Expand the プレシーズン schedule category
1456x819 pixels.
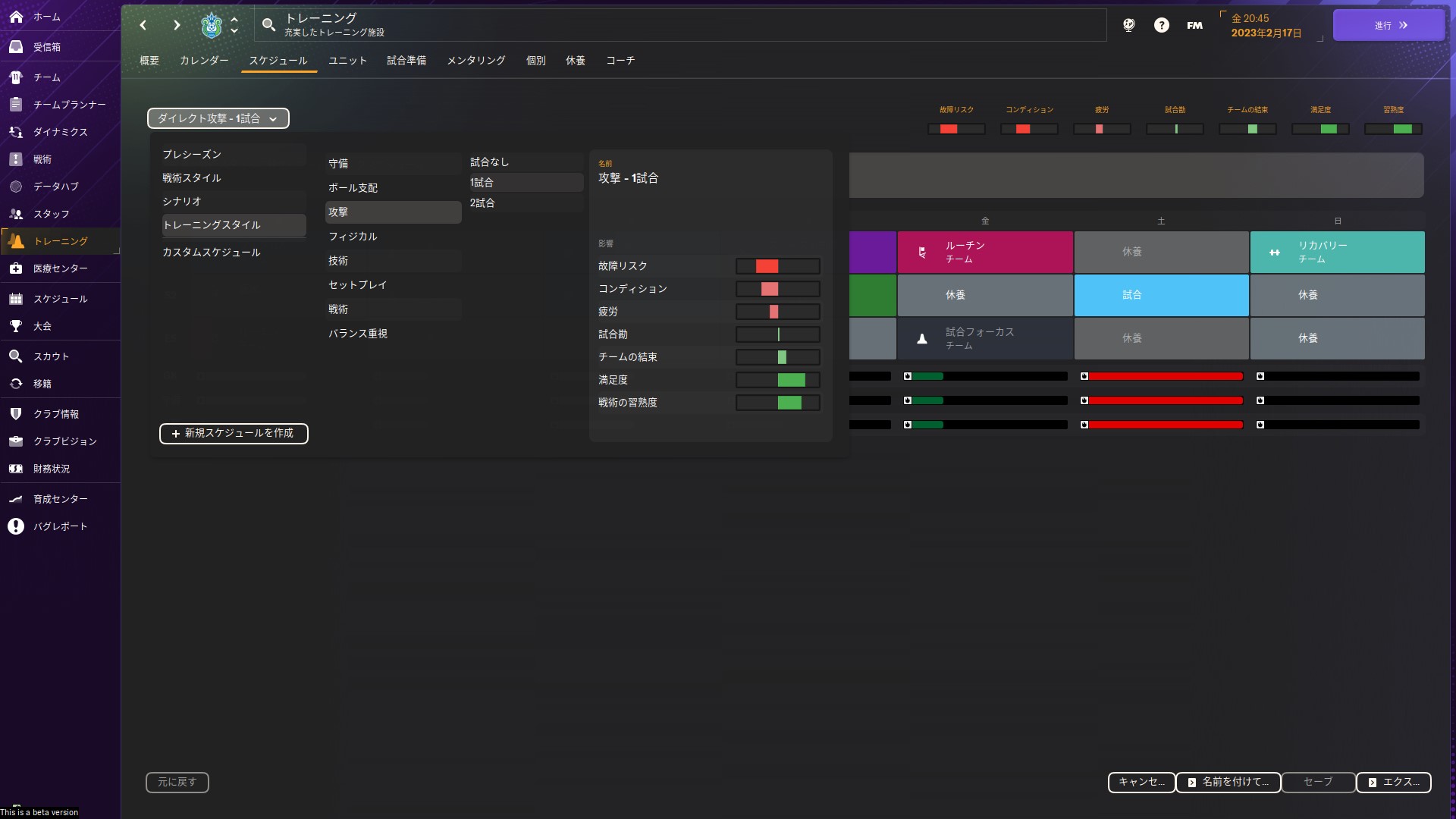click(x=192, y=154)
